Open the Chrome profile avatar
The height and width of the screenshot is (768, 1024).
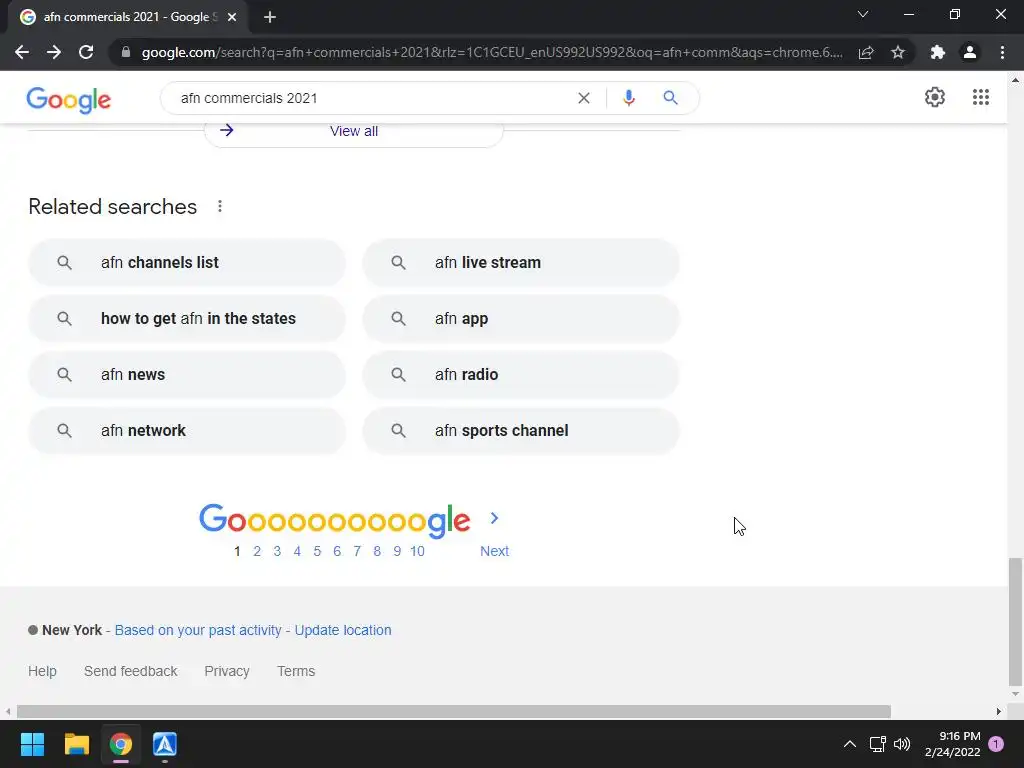pos(970,52)
